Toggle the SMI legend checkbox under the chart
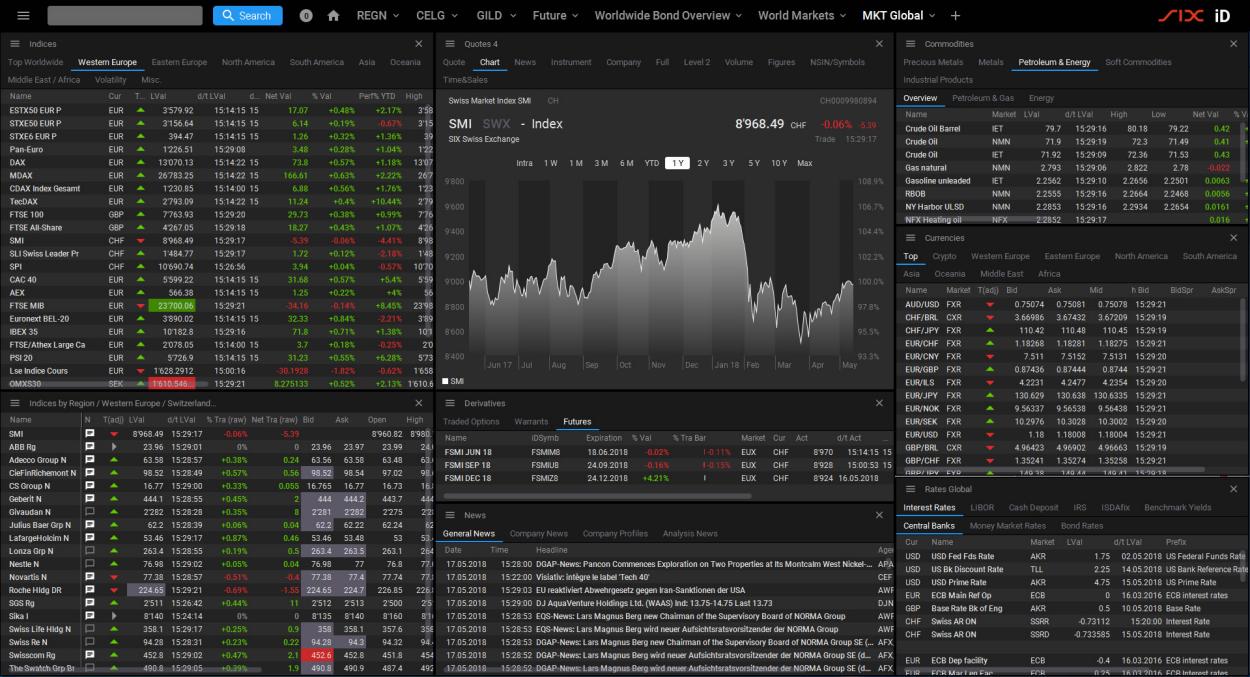This screenshot has height=677, width=1250. (446, 381)
